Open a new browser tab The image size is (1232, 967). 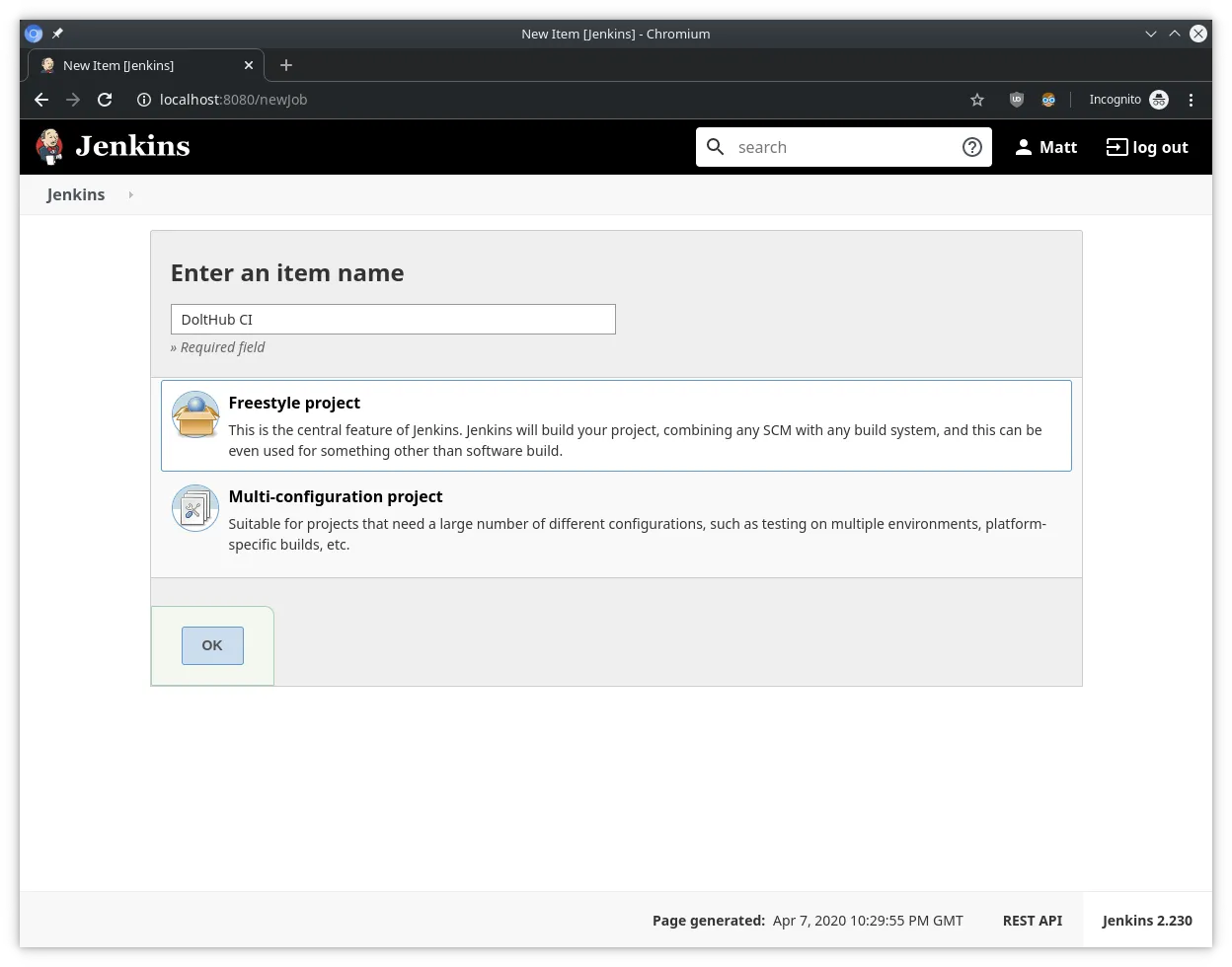(x=285, y=65)
